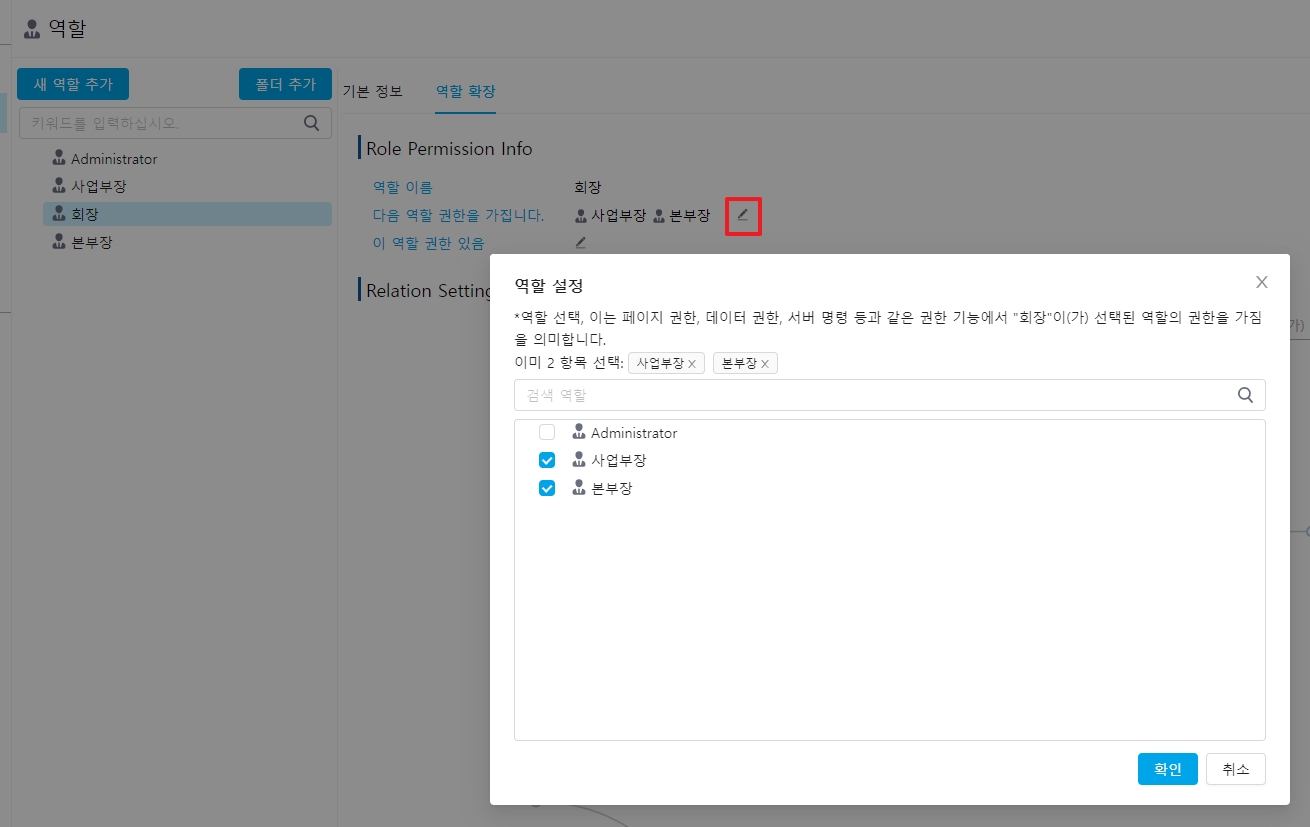Select 본부장 in the left role tree
The width and height of the screenshot is (1310, 827).
click(x=91, y=242)
